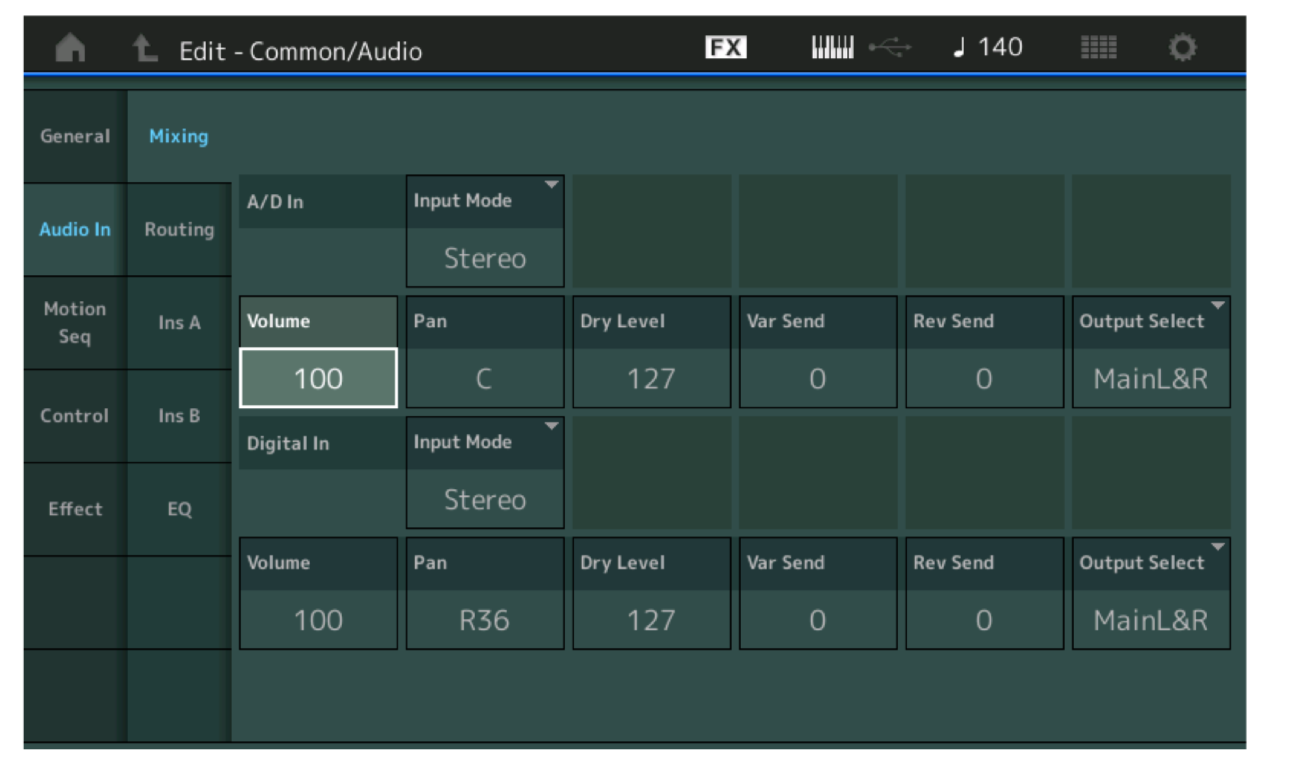This screenshot has width=1295, height=773.
Task: Select the A/D In Volume value
Action: (x=318, y=378)
